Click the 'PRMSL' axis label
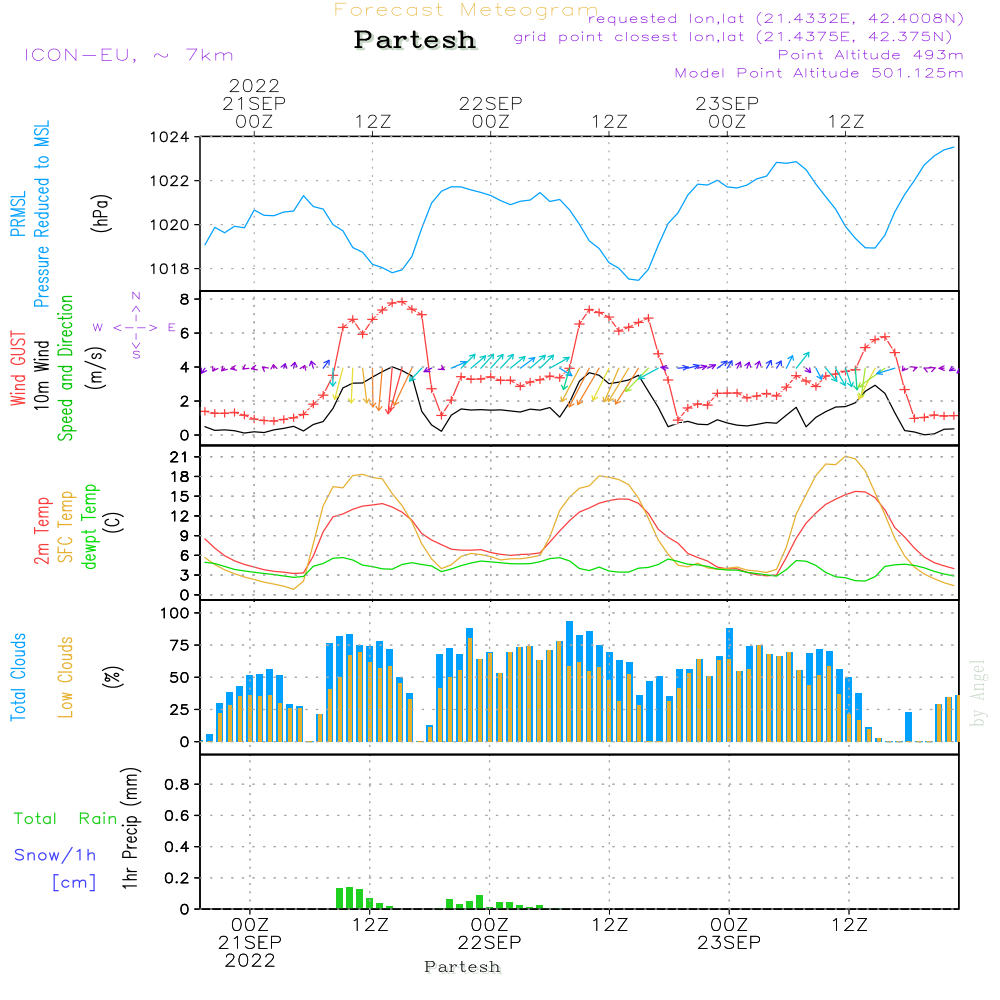Viewport: 1000px width, 1000px height. 18,214
